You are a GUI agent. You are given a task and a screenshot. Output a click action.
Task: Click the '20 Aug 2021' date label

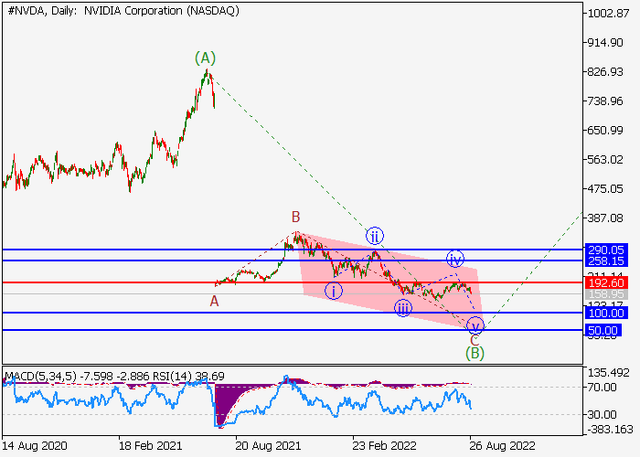(268, 446)
